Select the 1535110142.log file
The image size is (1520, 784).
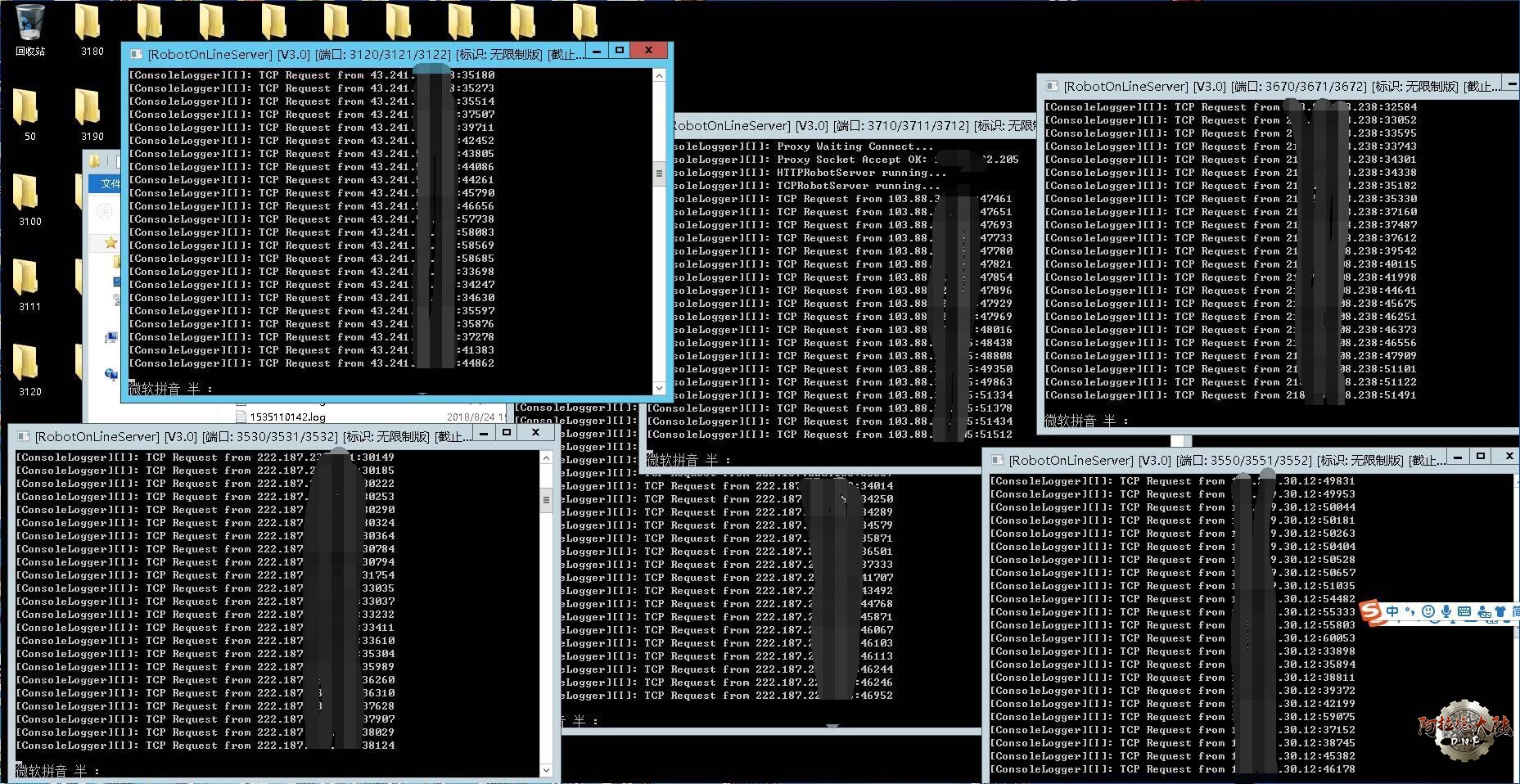coord(287,417)
